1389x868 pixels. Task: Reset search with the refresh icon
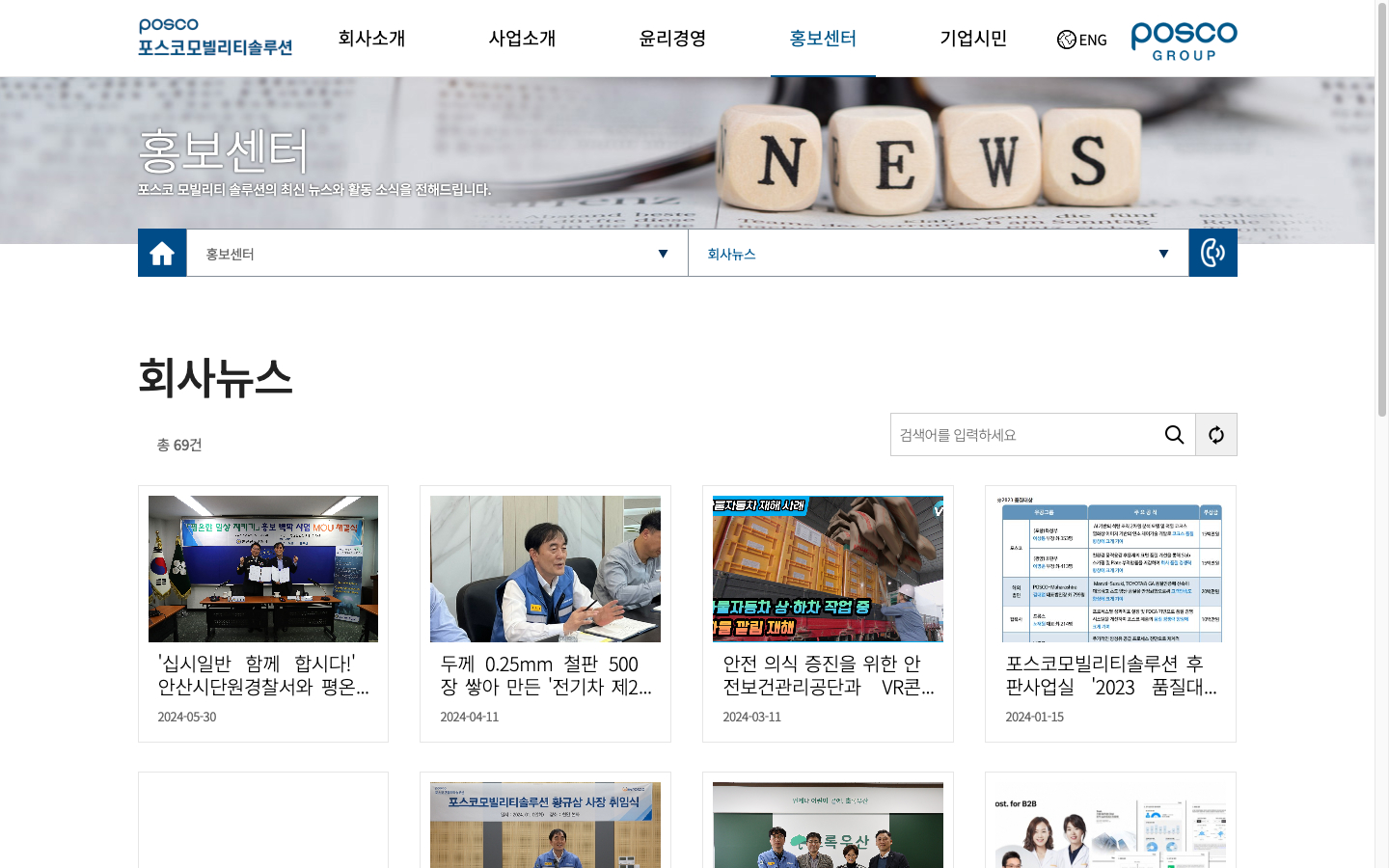1216,435
